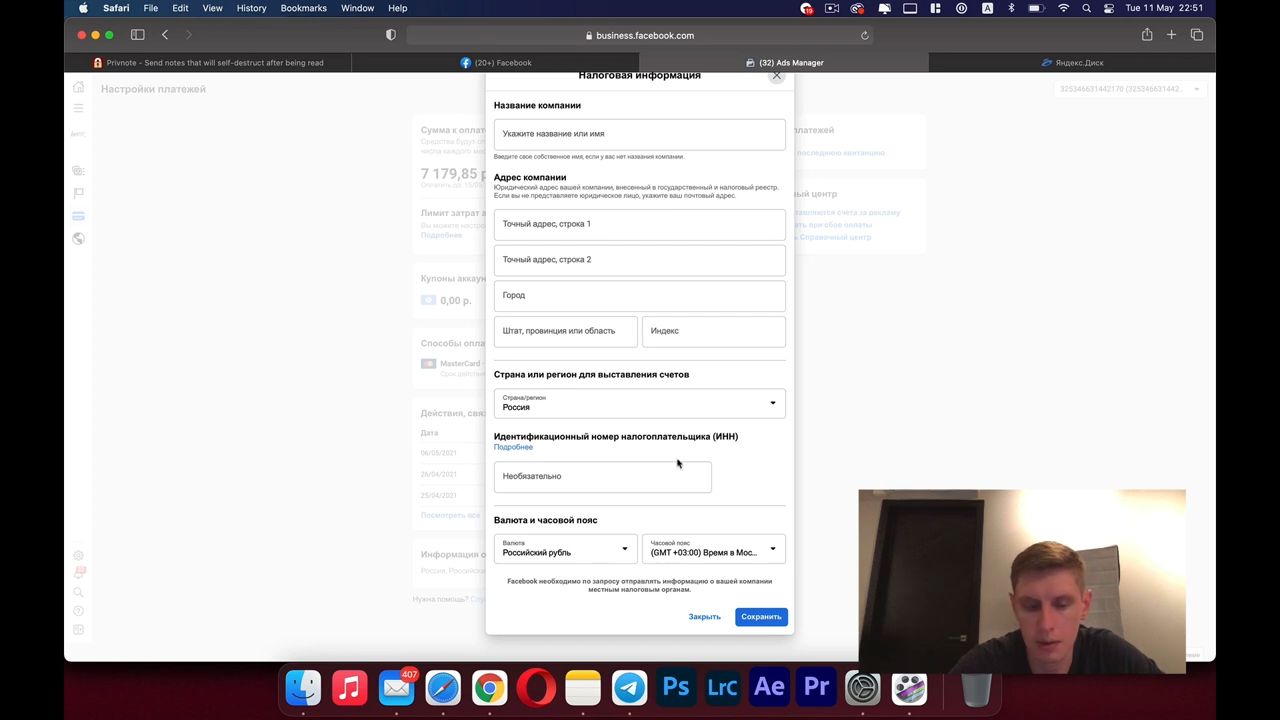Viewport: 1280px width, 720px height.
Task: Open the History menu
Action: coord(251,8)
